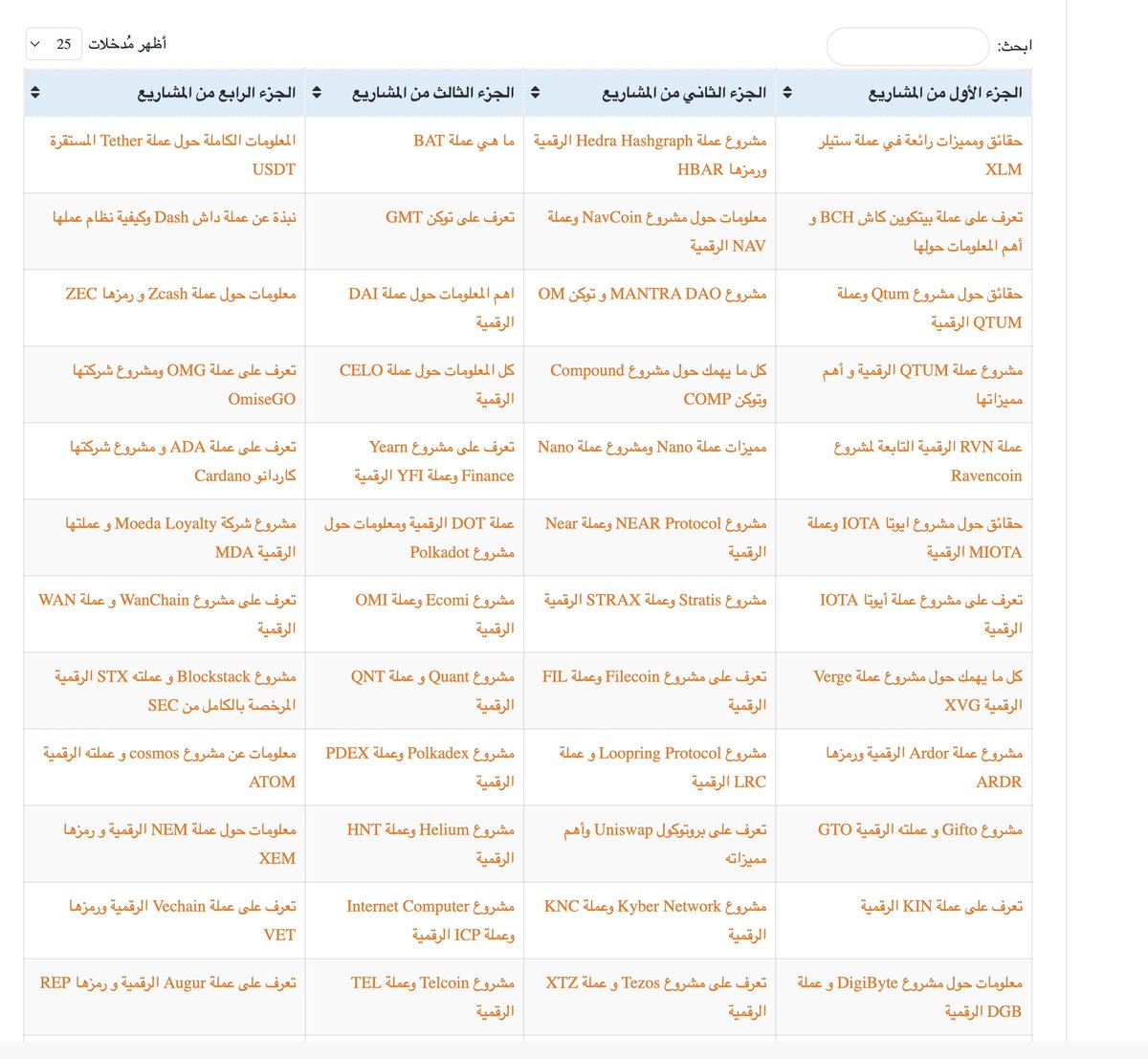This screenshot has width=1148, height=1059.
Task: Open the Augur REP article link
Action: [x=168, y=982]
